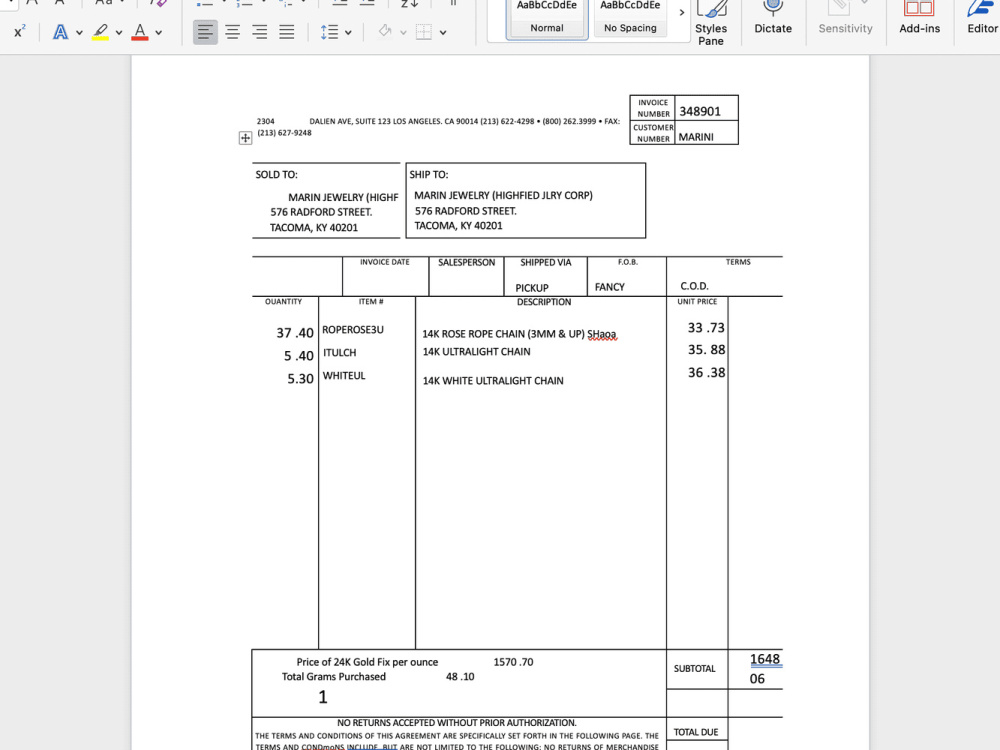Open the Styles Pane
Image resolution: width=1000 pixels, height=750 pixels.
pos(711,23)
